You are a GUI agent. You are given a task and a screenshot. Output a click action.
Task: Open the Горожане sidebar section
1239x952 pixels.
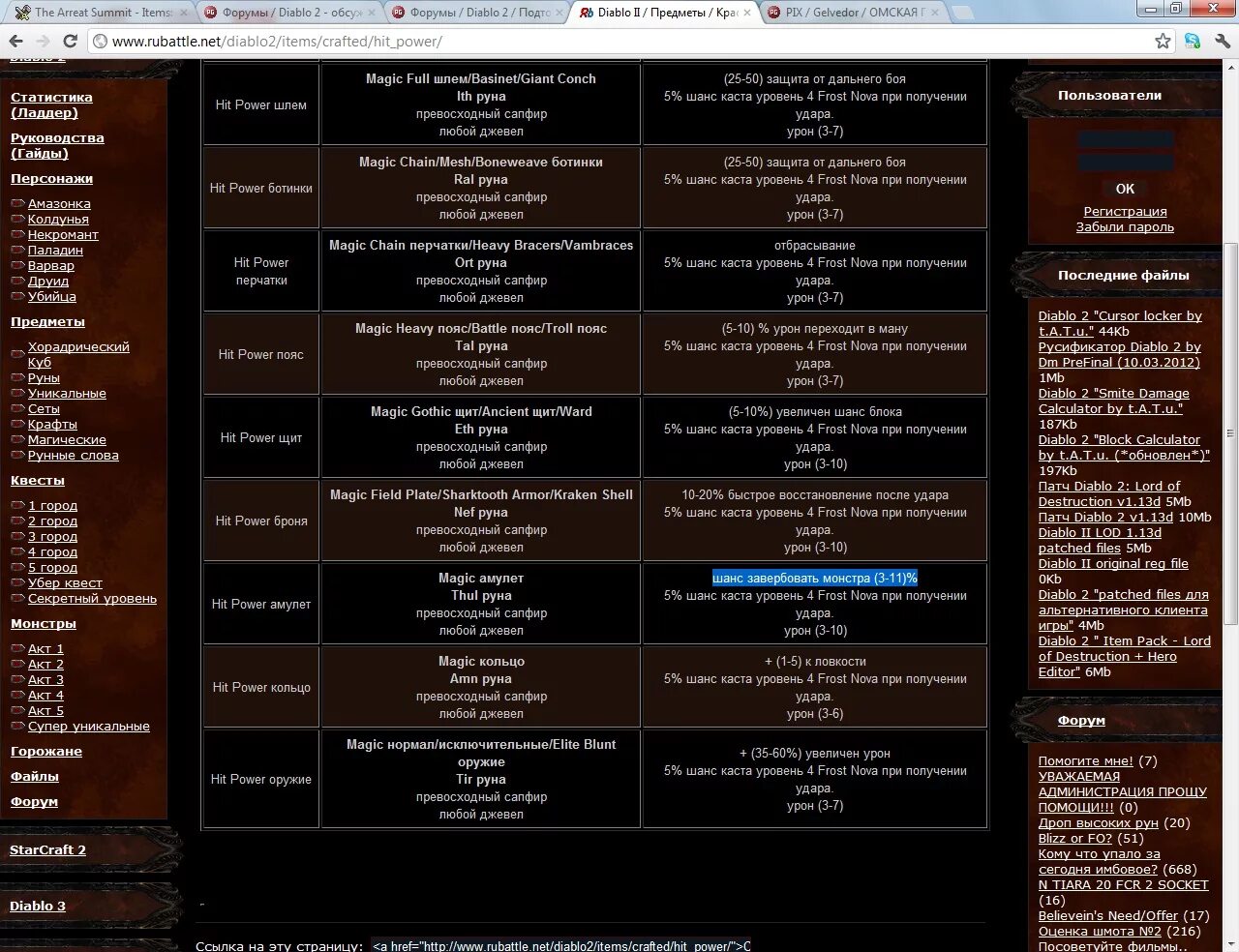point(46,752)
